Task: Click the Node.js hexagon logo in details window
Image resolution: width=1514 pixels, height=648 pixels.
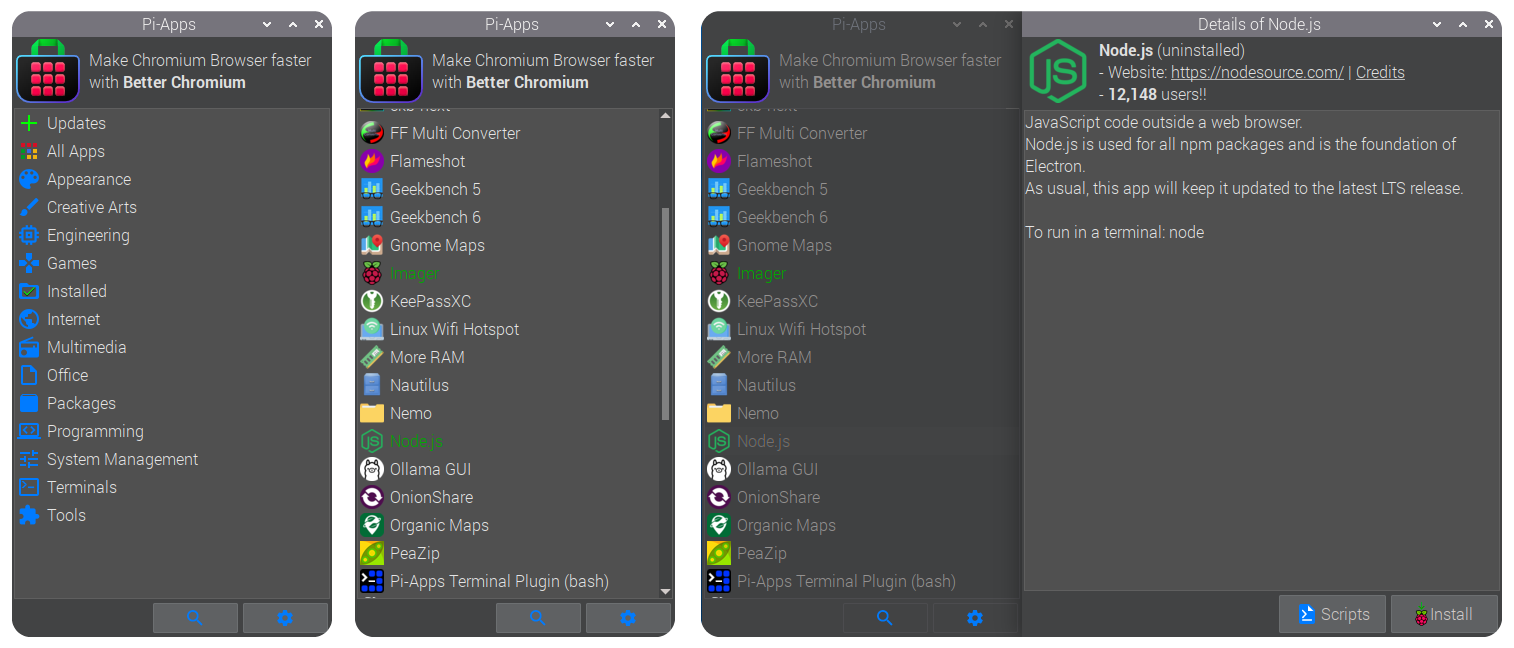Action: pyautogui.click(x=1058, y=72)
